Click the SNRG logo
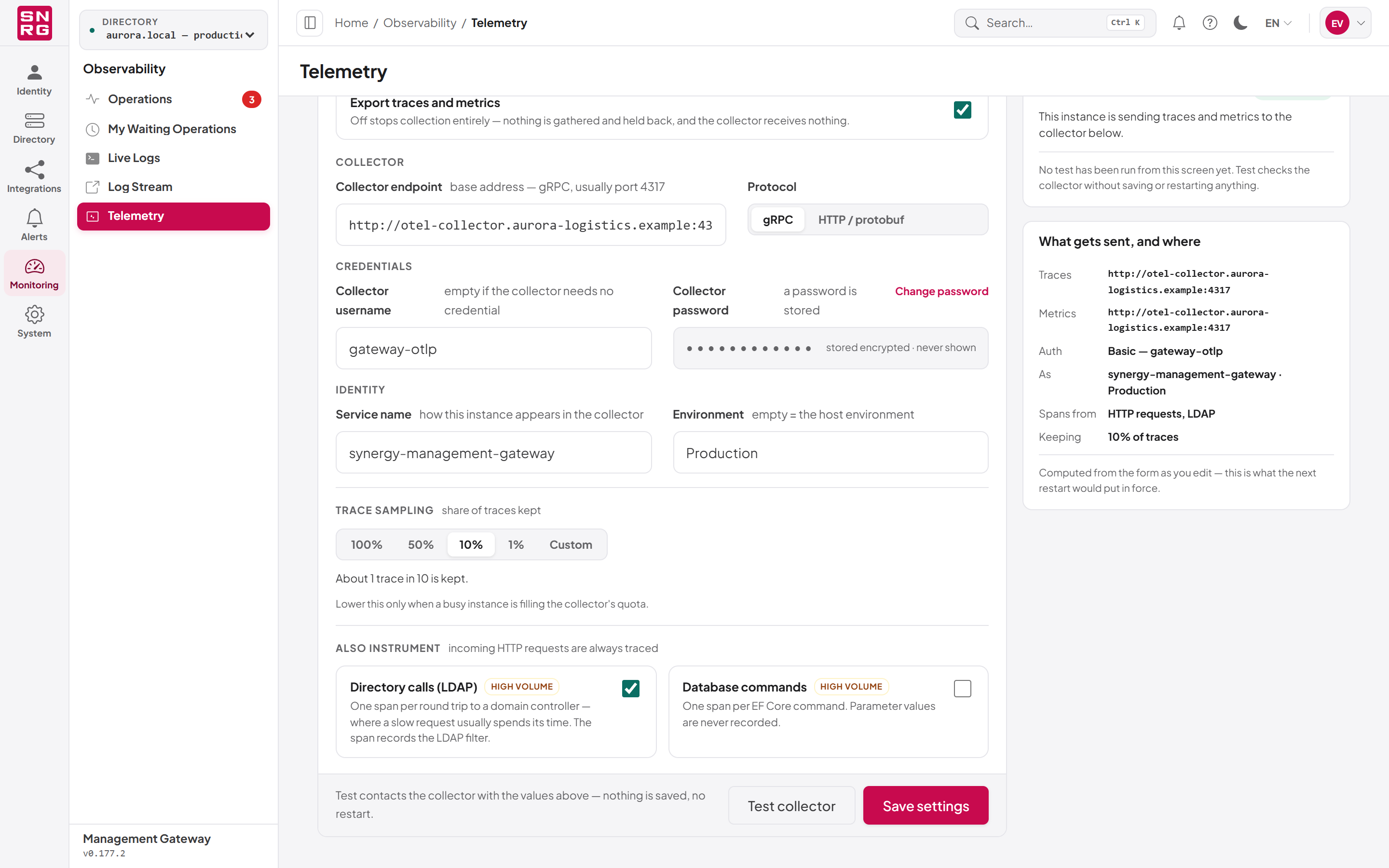 [34, 23]
